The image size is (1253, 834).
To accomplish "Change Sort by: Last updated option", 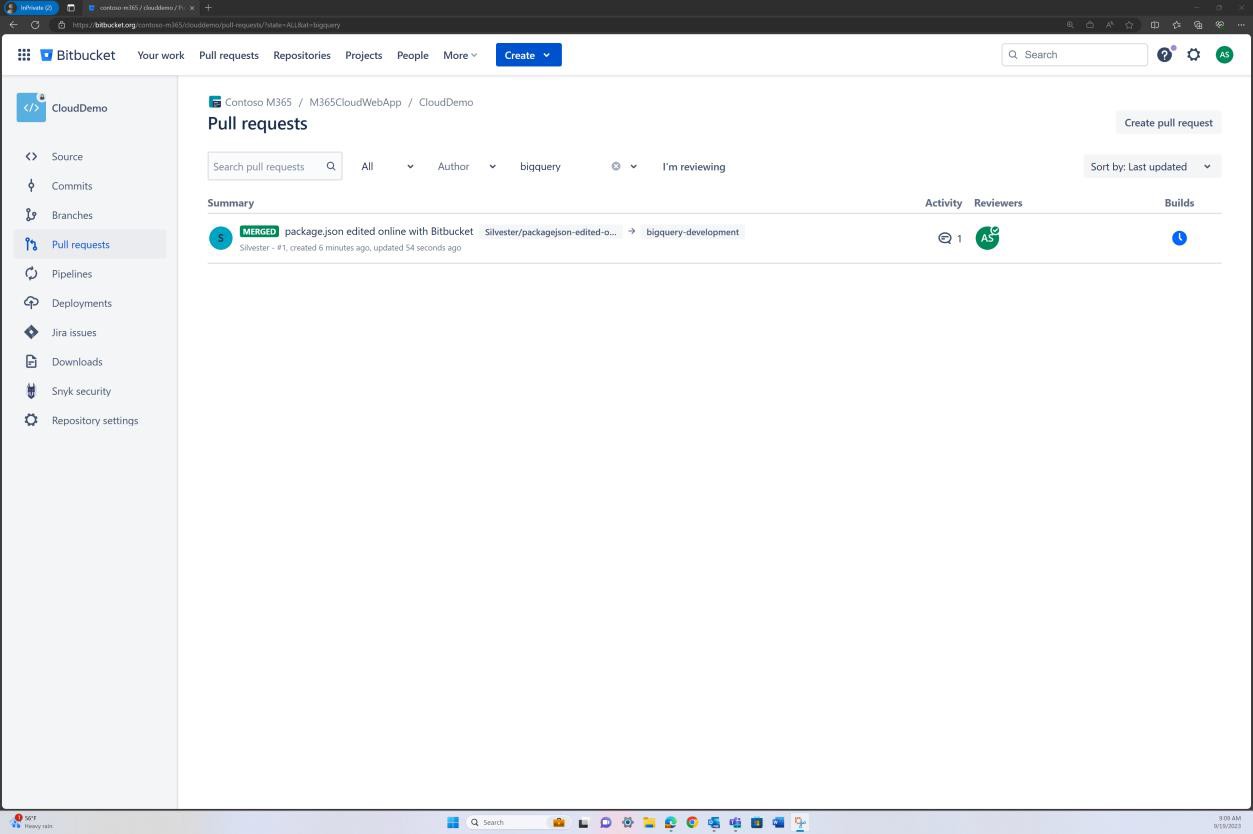I will click(x=1150, y=166).
